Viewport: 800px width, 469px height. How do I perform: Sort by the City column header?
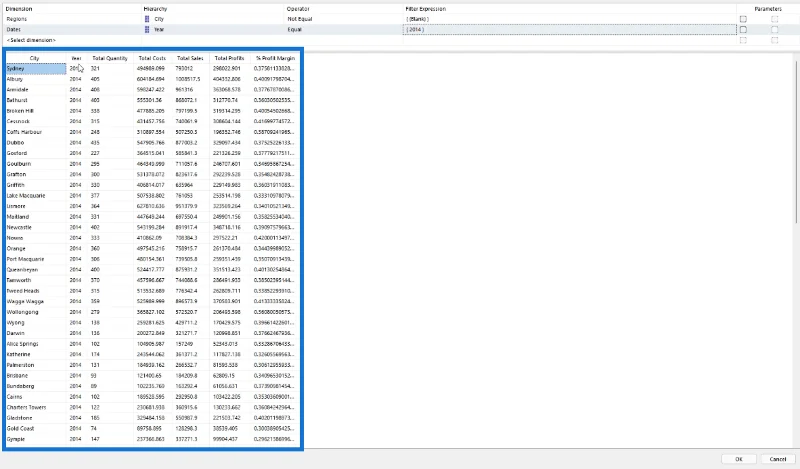(35, 58)
